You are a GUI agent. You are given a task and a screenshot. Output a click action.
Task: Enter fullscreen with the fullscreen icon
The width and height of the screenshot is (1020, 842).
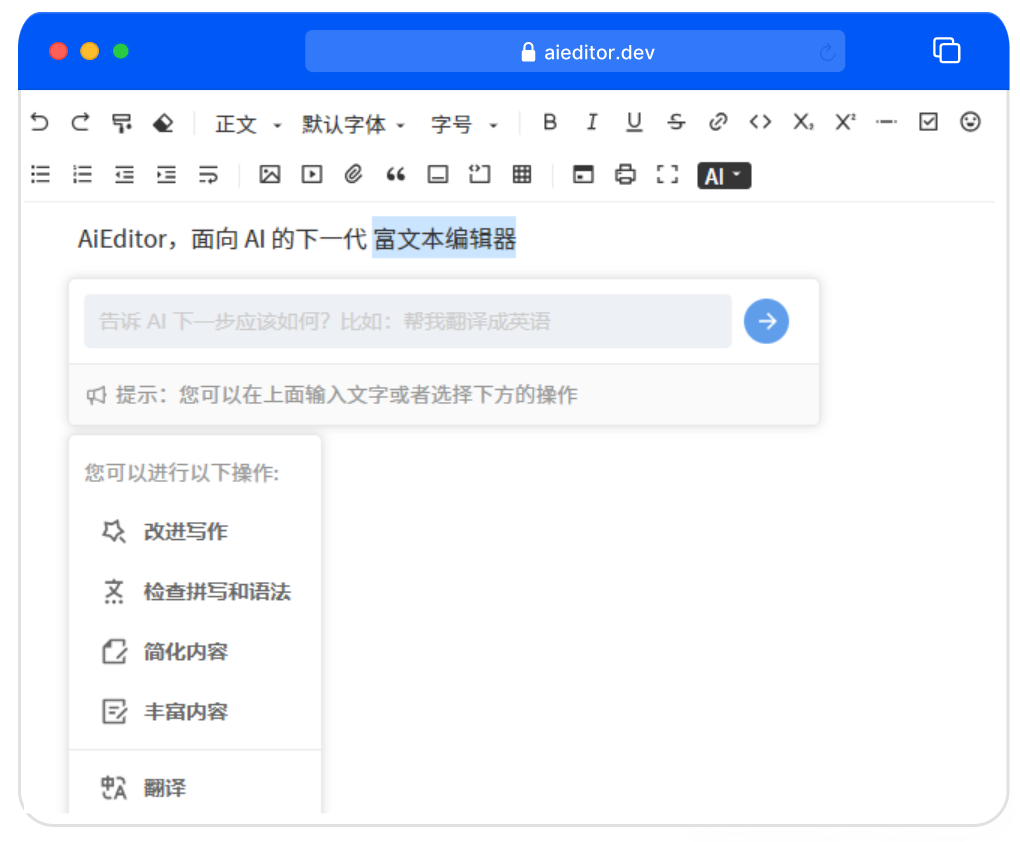667,174
